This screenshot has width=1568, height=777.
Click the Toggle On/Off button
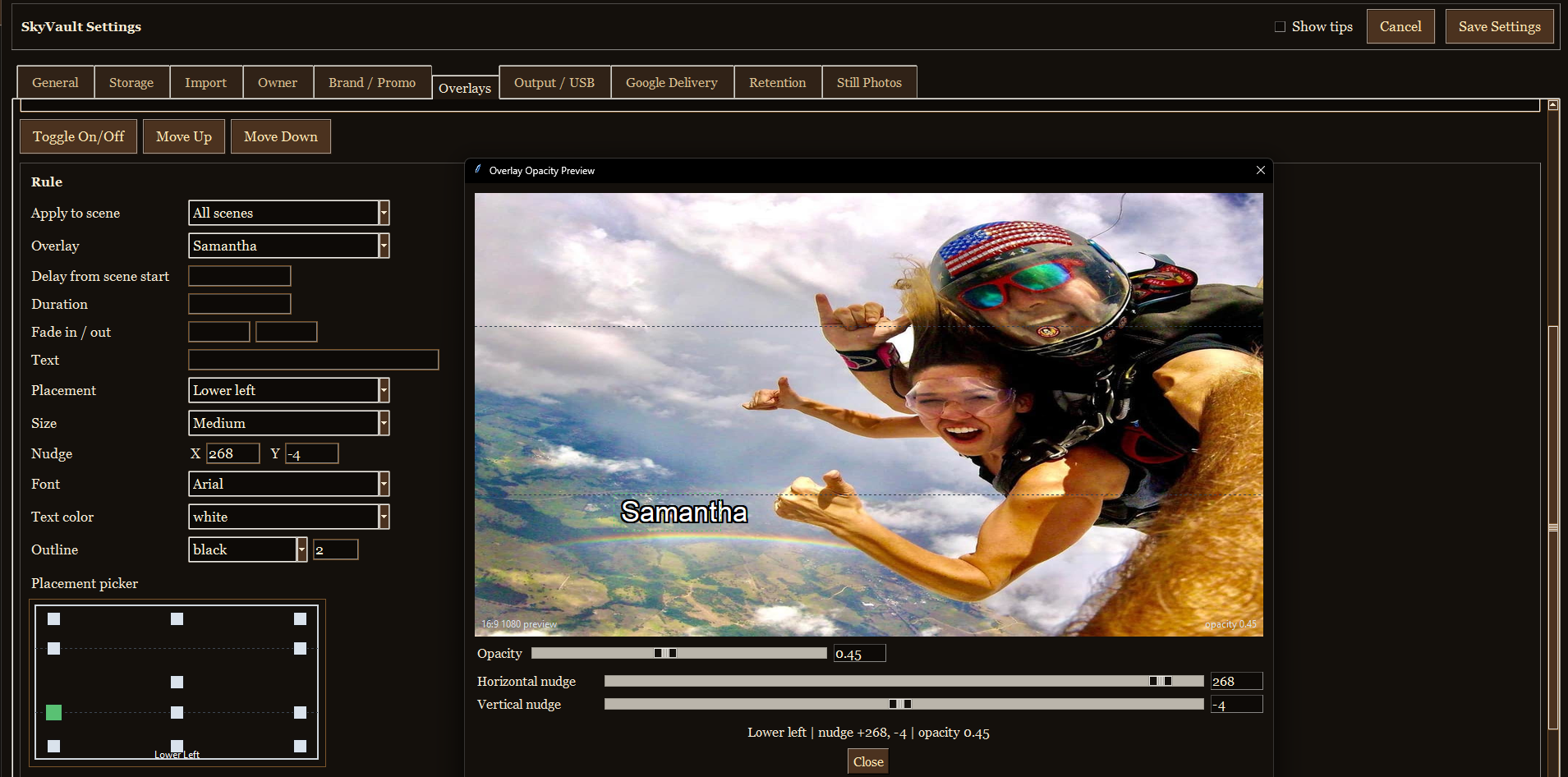point(79,136)
